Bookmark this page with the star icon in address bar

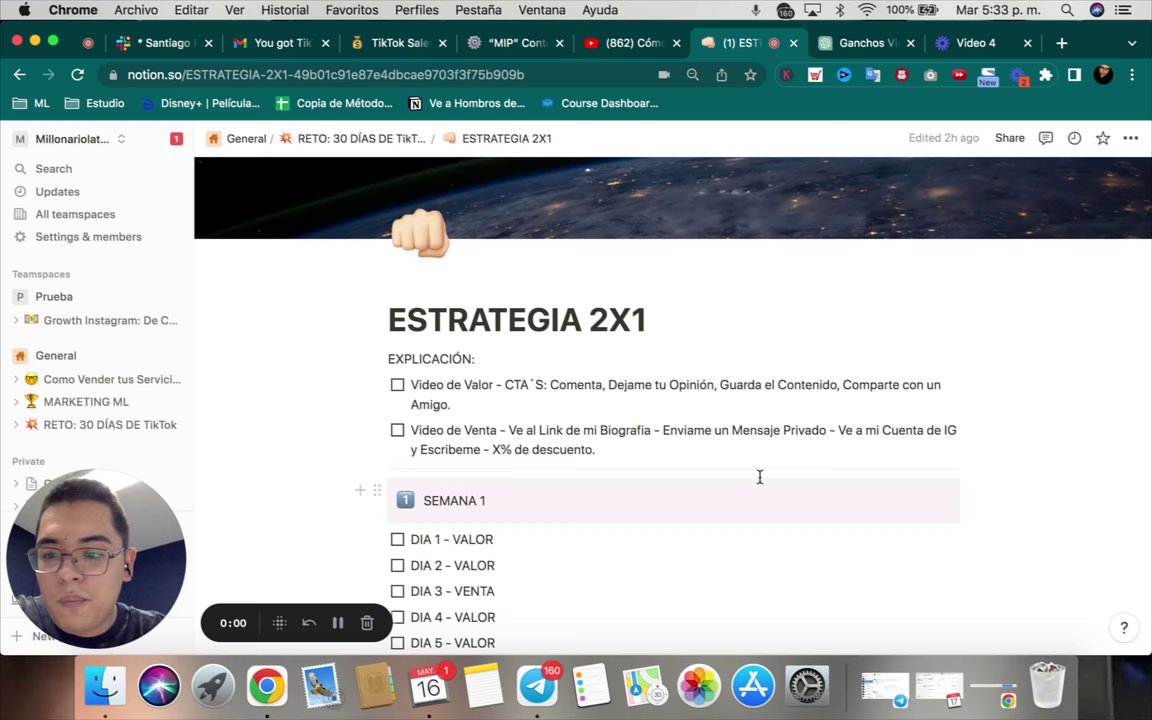pos(750,75)
